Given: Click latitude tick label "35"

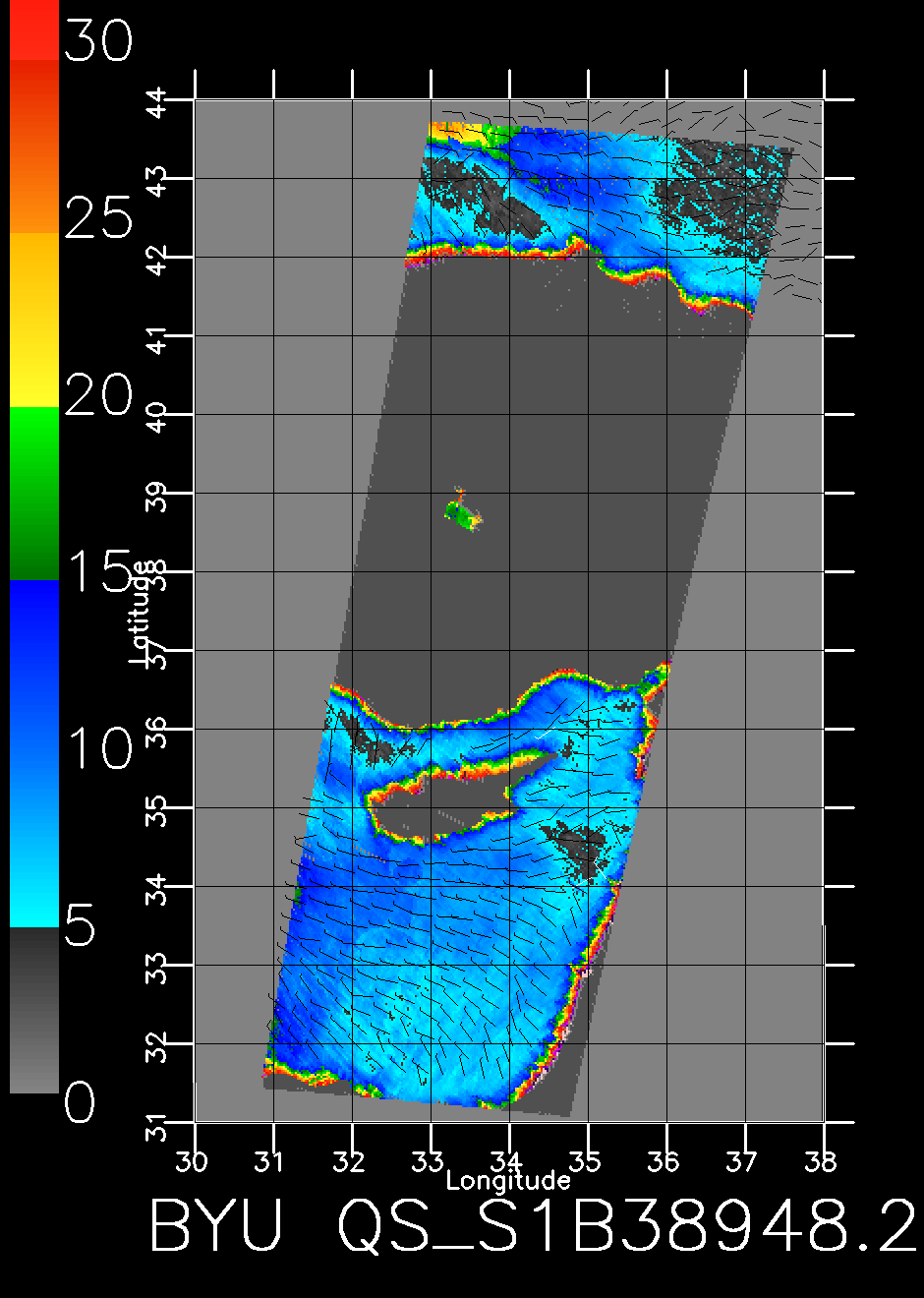Looking at the screenshot, I should click(x=158, y=809).
